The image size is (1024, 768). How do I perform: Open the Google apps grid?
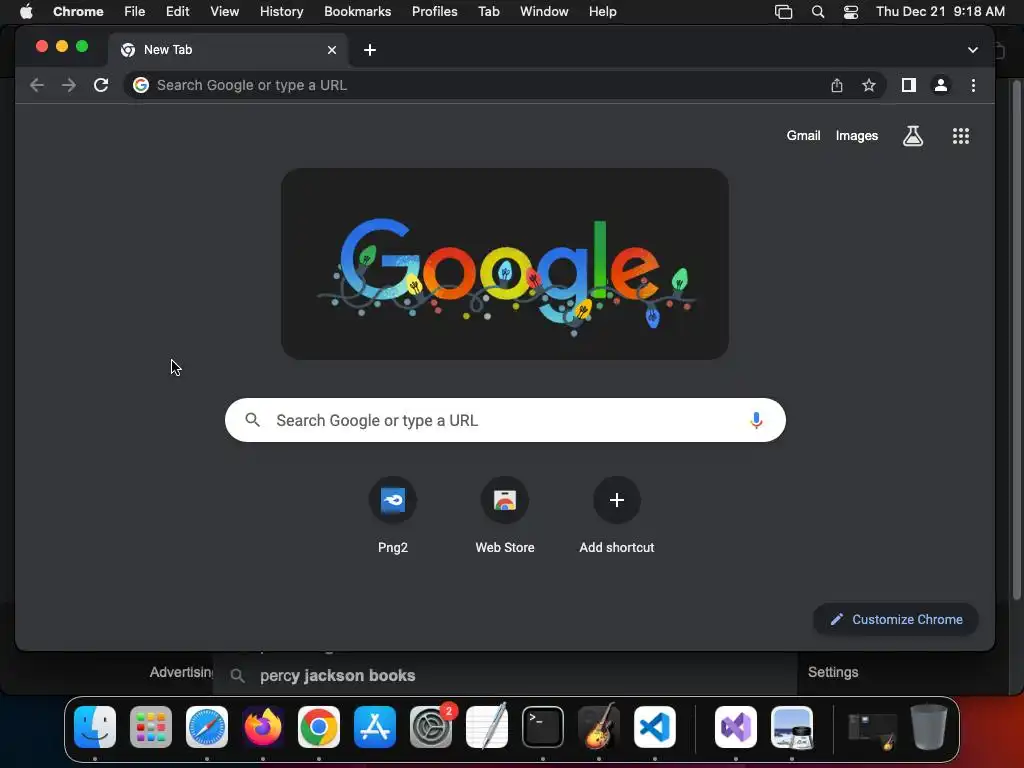pos(961,136)
